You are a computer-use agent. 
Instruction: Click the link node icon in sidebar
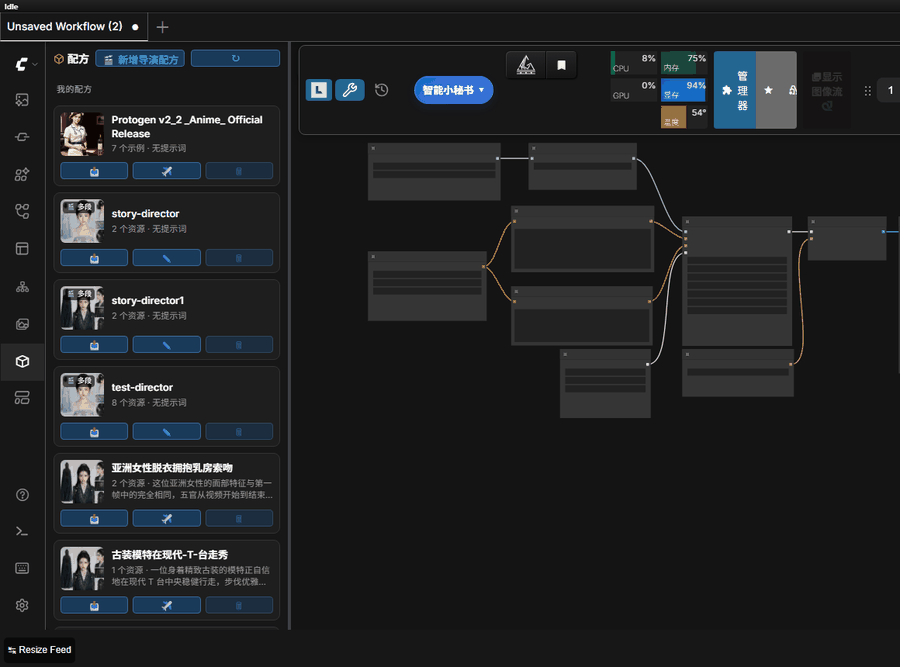point(22,137)
